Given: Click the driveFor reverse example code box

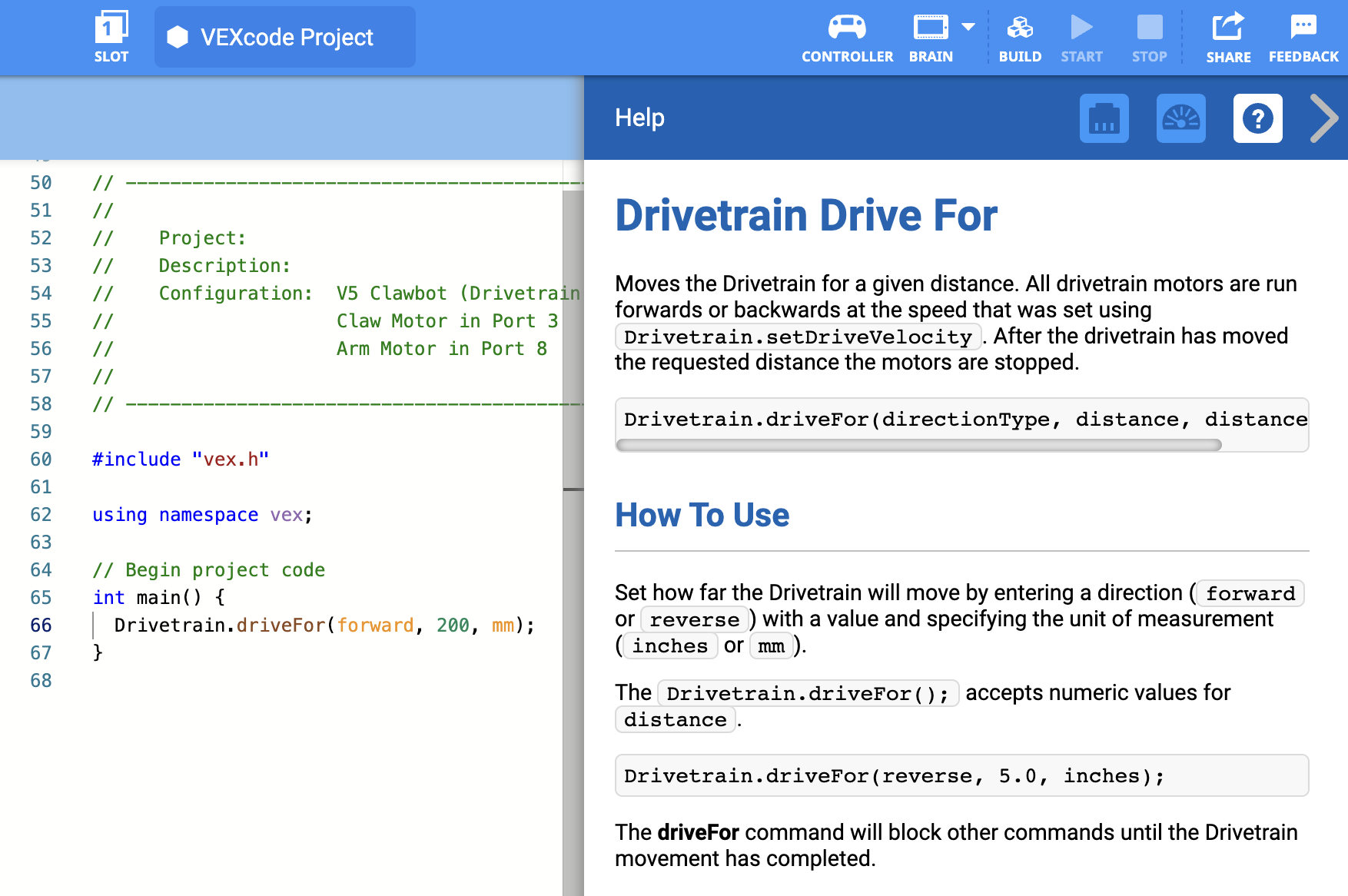Looking at the screenshot, I should pyautogui.click(x=961, y=775).
